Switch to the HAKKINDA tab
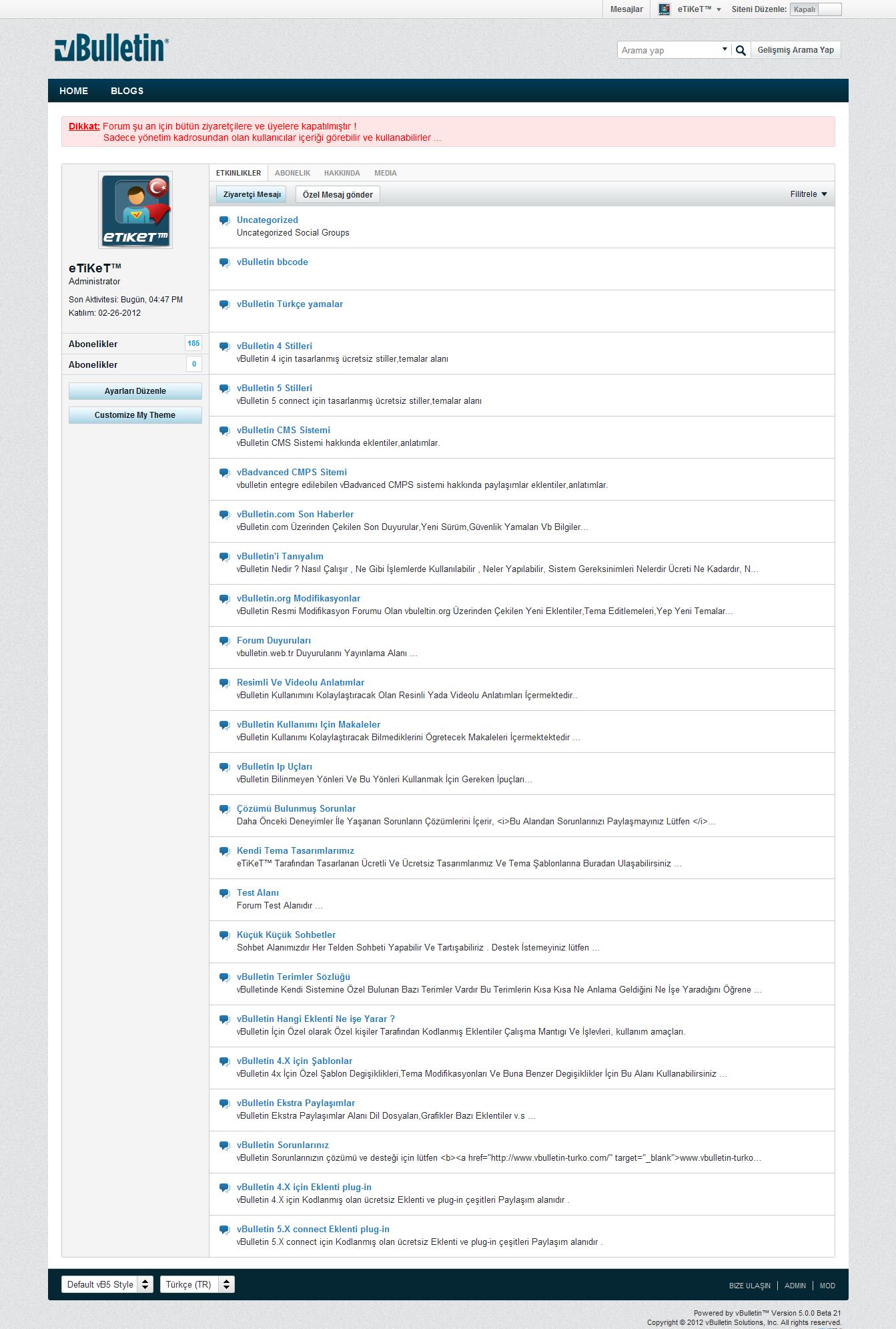This screenshot has width=896, height=1329. (x=342, y=173)
